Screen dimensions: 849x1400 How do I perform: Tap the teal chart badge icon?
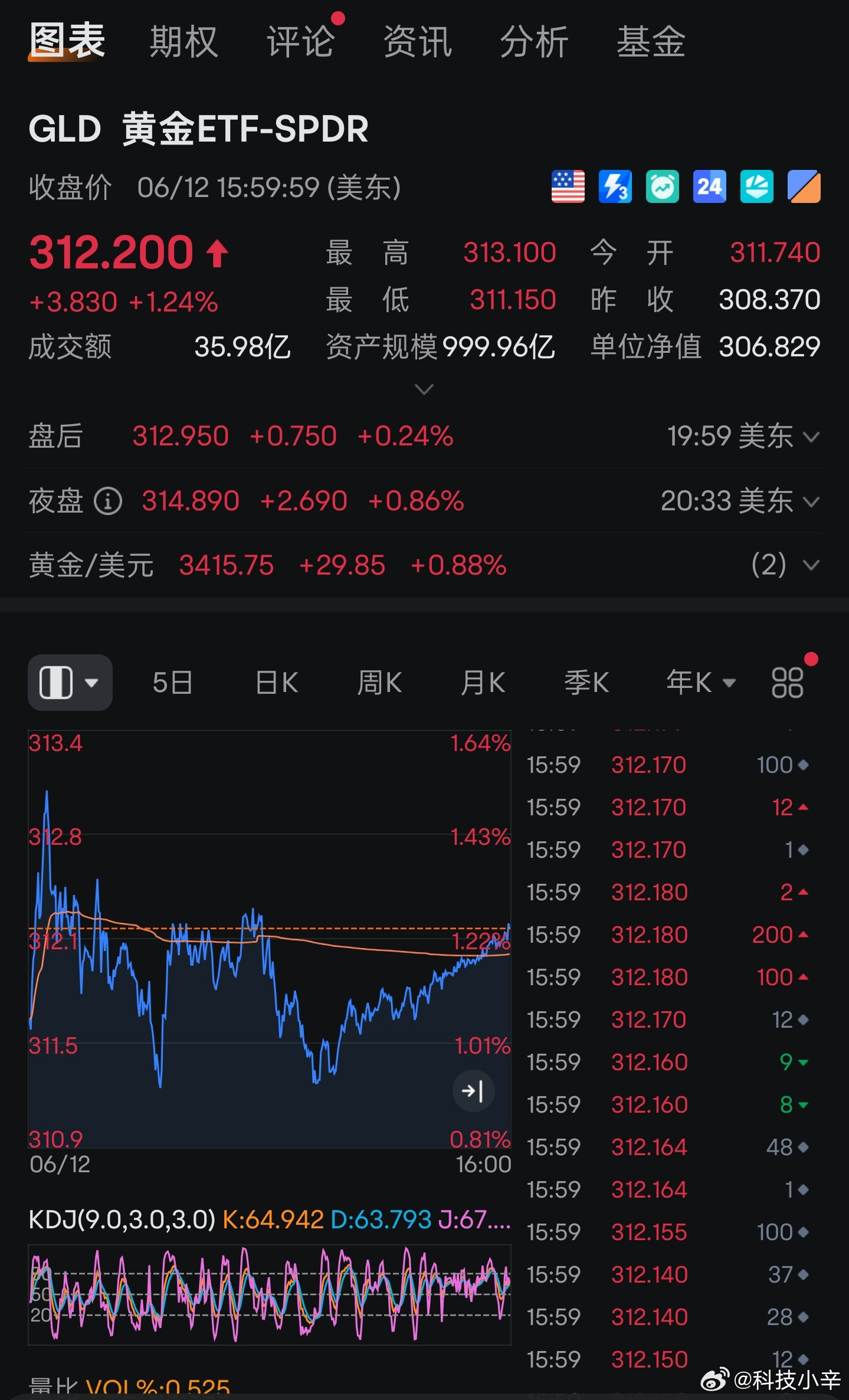pyautogui.click(x=757, y=187)
